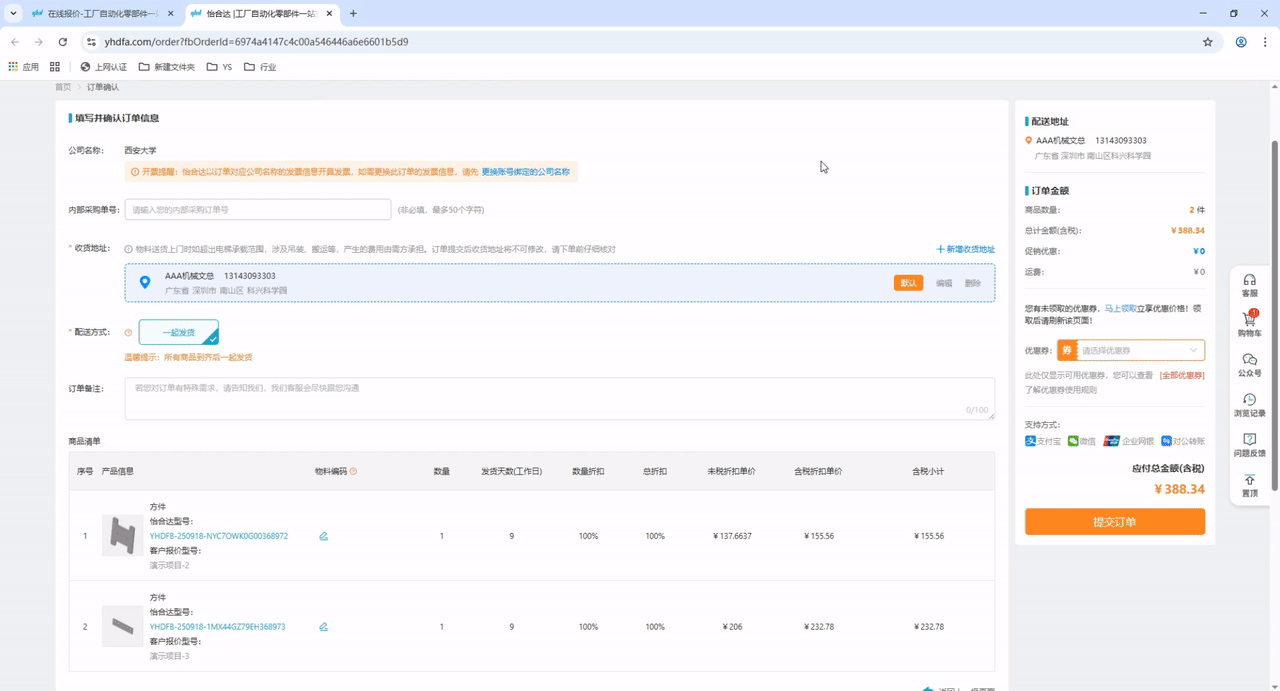Open 问题反馈 feedback icon
This screenshot has width=1280, height=691.
click(x=1249, y=444)
